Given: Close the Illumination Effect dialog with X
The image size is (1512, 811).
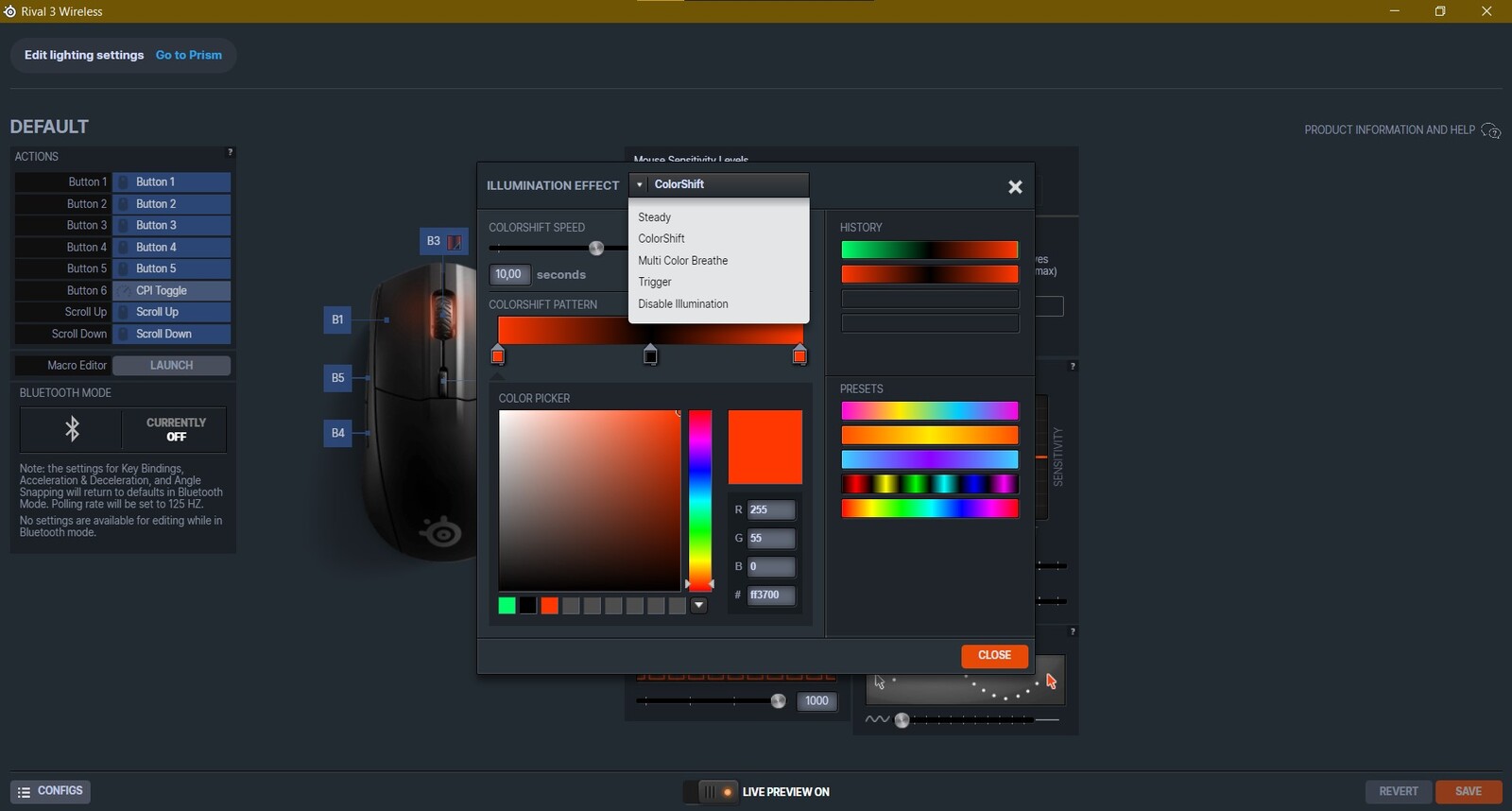Looking at the screenshot, I should 1015,187.
